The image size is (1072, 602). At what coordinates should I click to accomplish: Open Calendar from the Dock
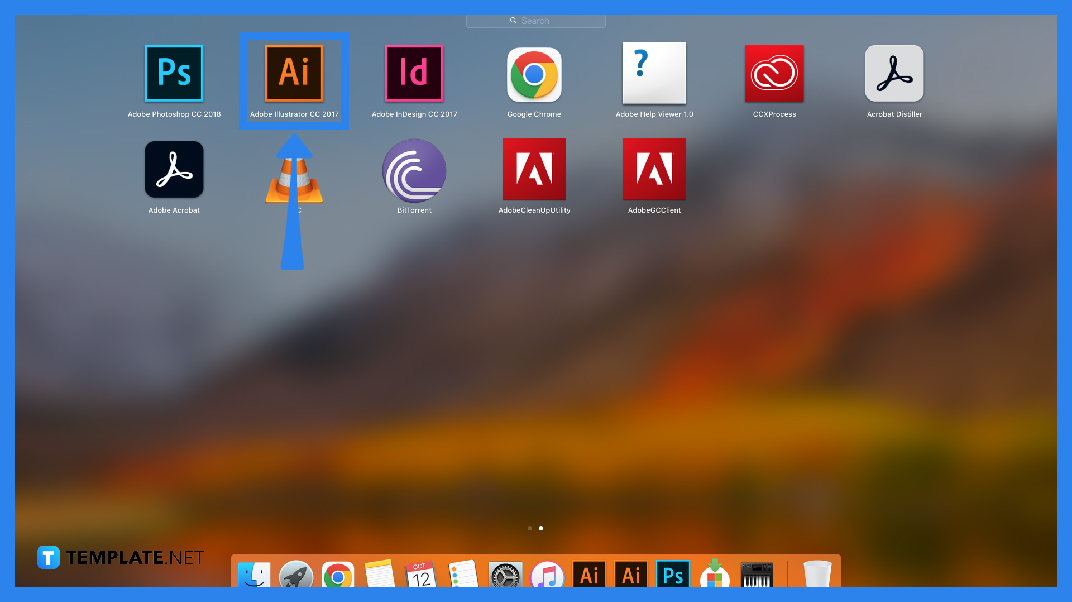(420, 575)
